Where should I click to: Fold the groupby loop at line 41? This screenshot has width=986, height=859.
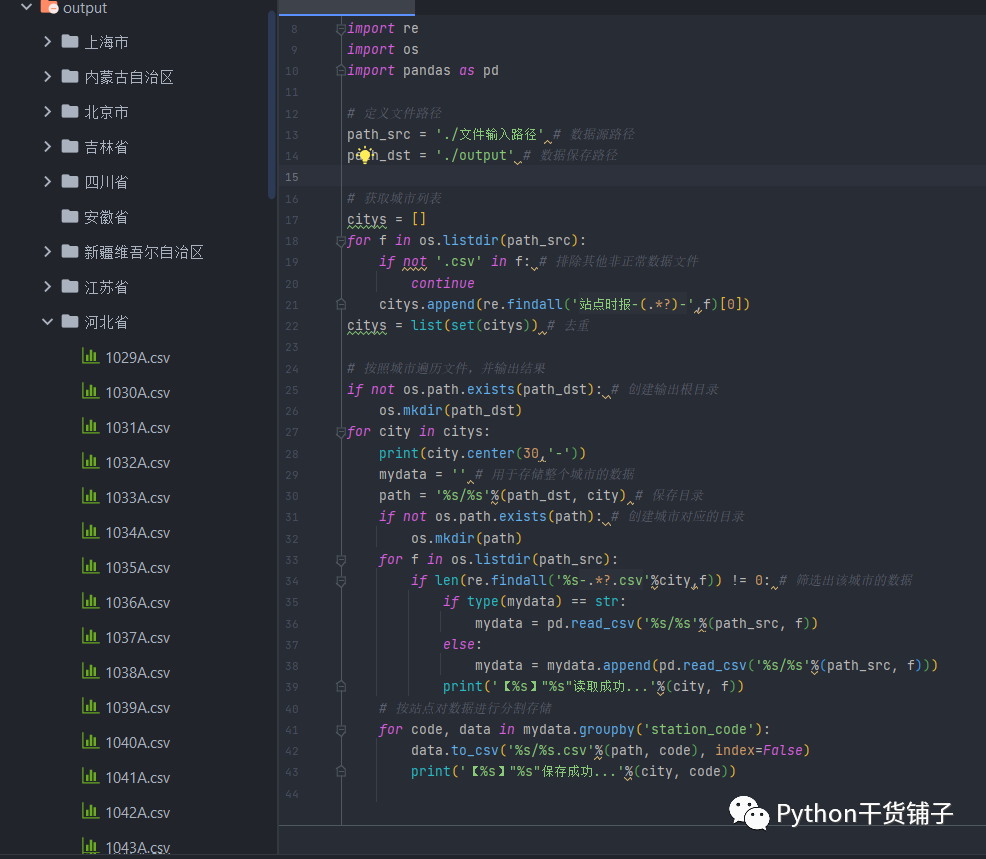[x=341, y=730]
